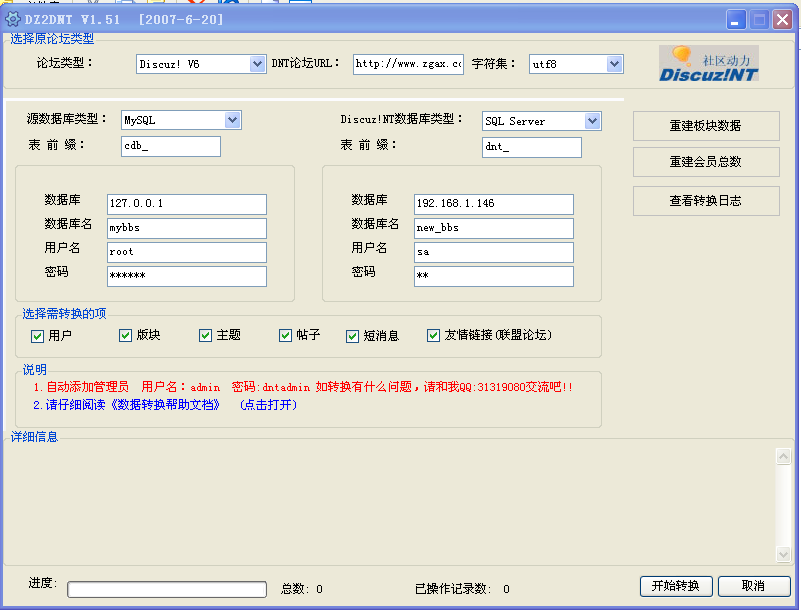This screenshot has width=801, height=610.
Task: Click the DNT论坛URL input field
Action: (x=408, y=64)
